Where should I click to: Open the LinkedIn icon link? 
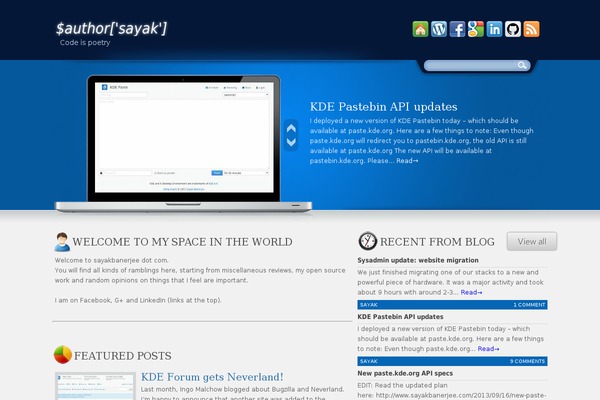(494, 29)
